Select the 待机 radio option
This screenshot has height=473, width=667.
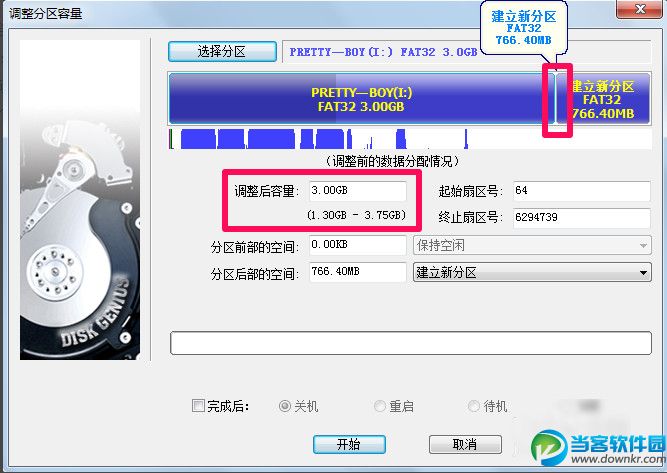473,406
